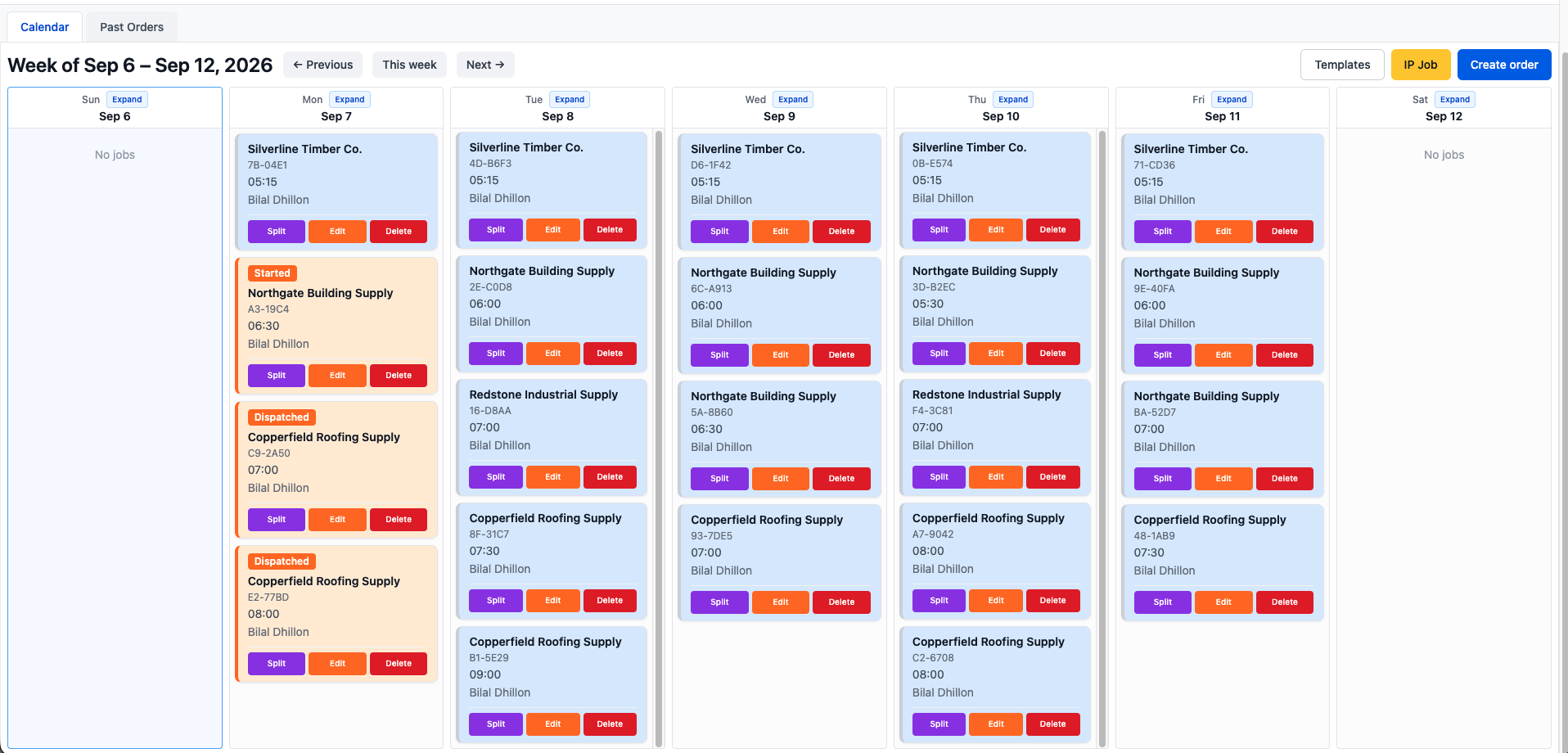
Task: Expand the Tue Sep 8 column
Action: pyautogui.click(x=570, y=100)
